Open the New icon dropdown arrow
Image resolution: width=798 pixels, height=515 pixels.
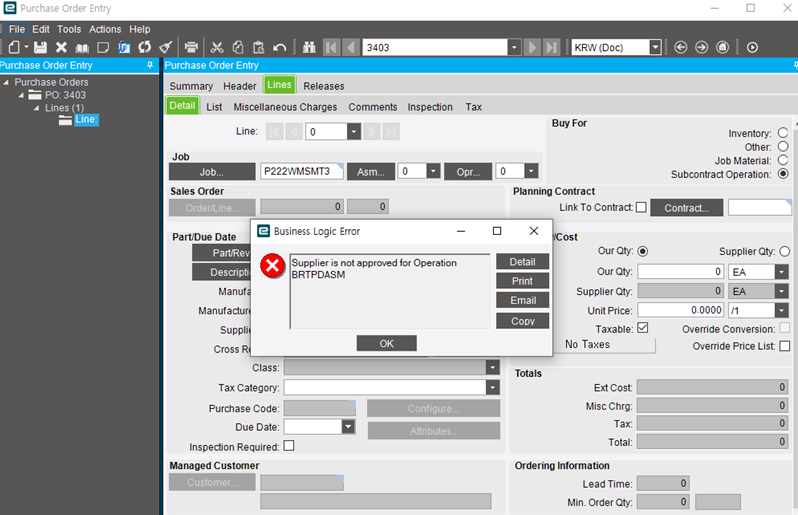coord(26,47)
